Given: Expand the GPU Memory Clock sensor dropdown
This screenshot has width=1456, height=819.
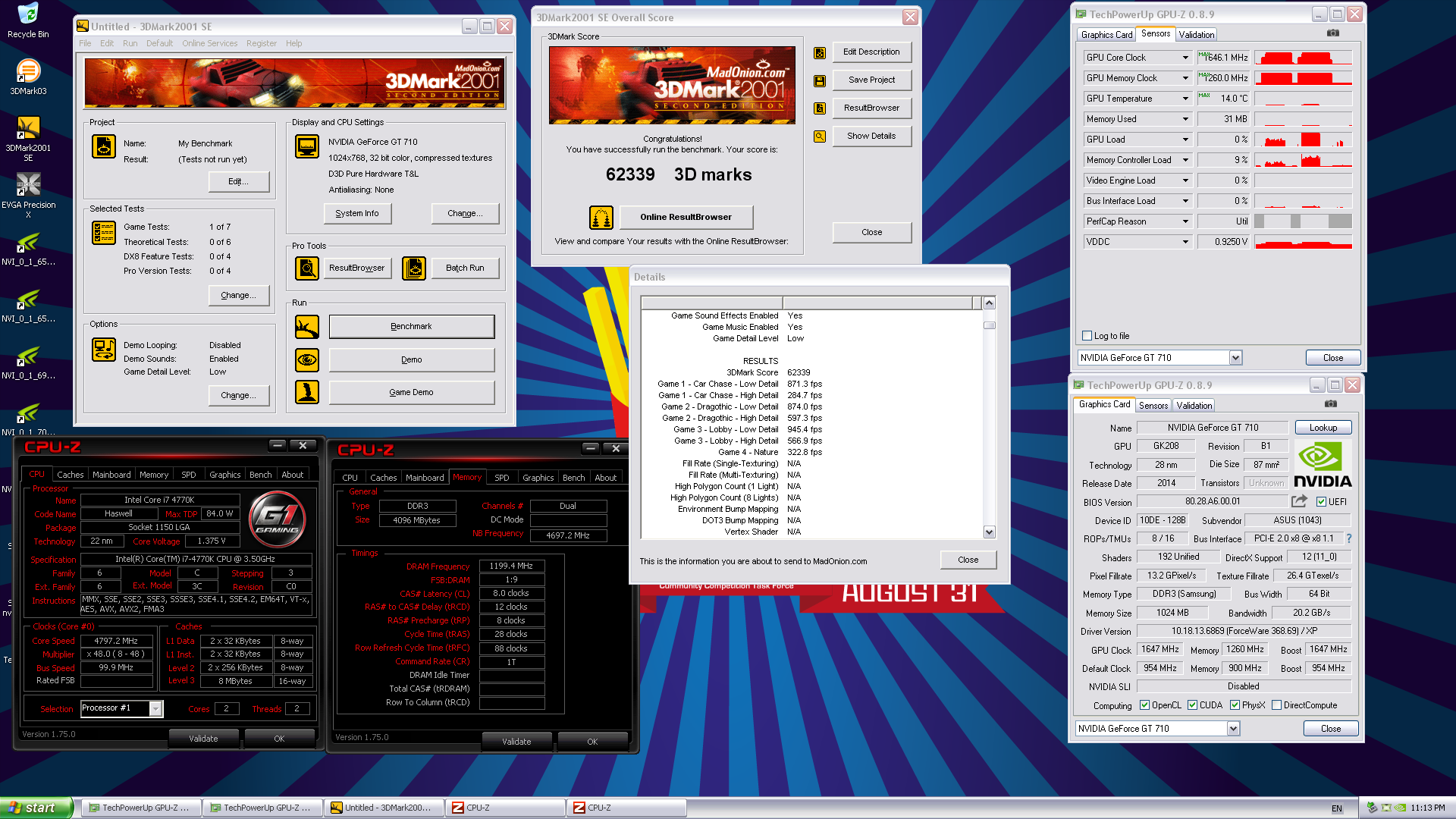Looking at the screenshot, I should pyautogui.click(x=1185, y=78).
